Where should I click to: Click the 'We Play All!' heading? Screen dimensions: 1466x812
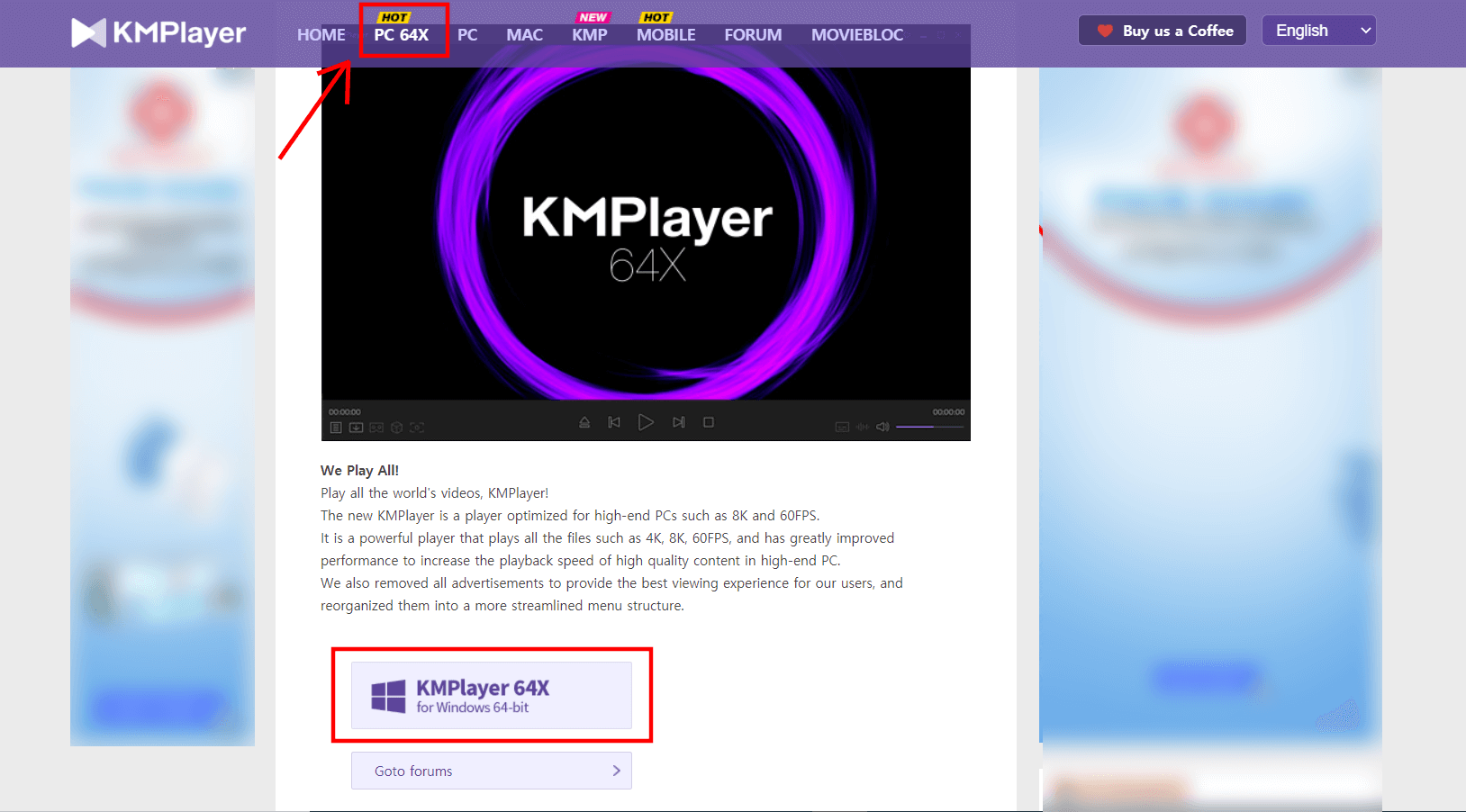pyautogui.click(x=359, y=470)
